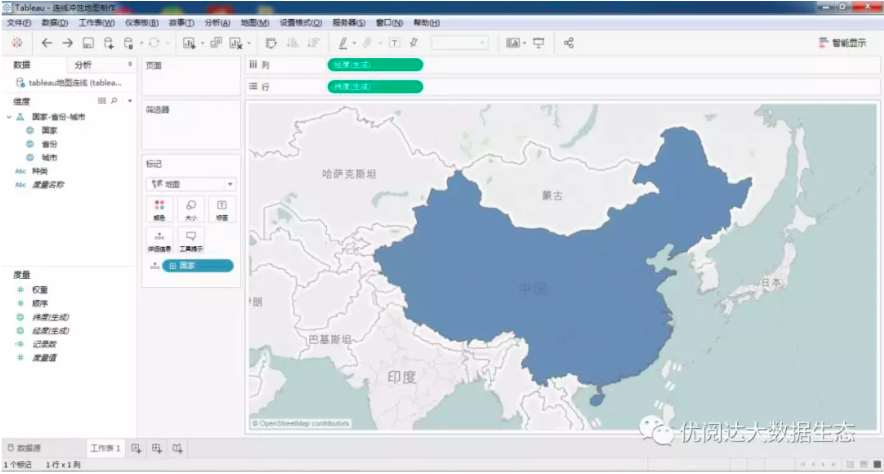Screen dimensions: 884x474
Task: Switch to the 分析 pane tab
Action: coord(83,64)
